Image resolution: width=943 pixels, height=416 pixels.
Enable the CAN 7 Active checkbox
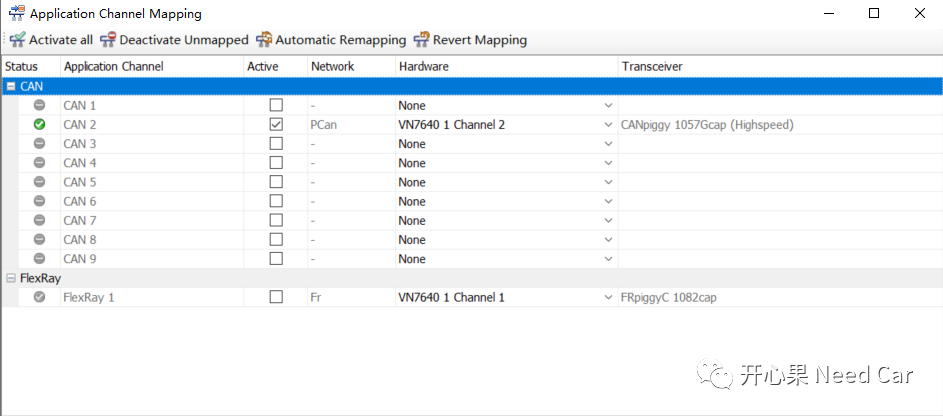(x=276, y=221)
